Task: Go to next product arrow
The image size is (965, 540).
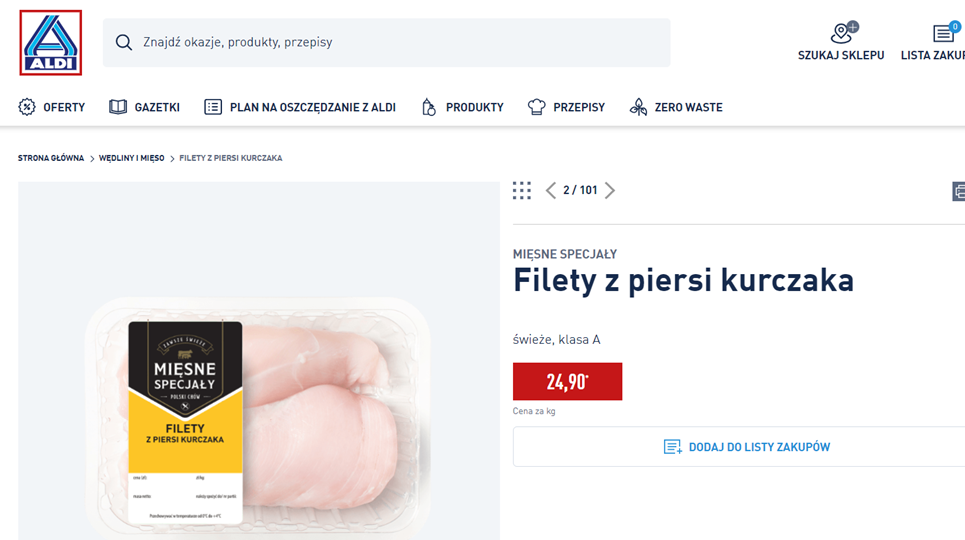Action: [610, 190]
